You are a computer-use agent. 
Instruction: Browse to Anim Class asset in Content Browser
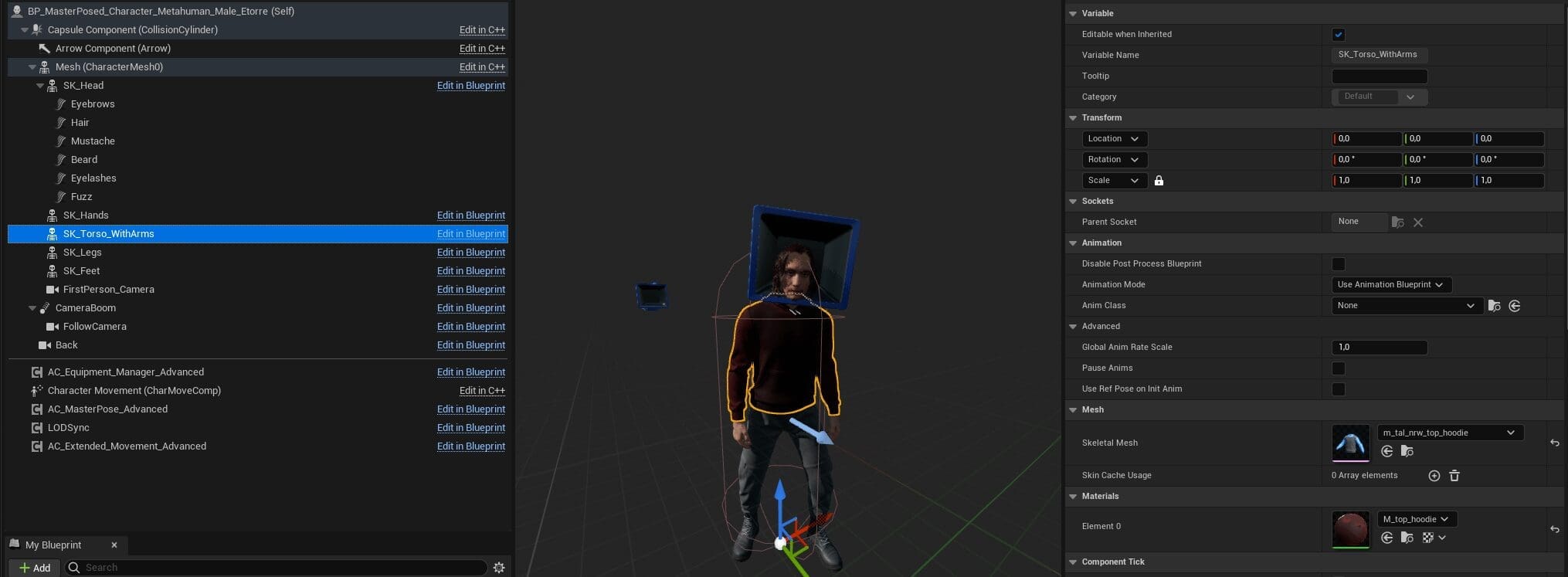[x=1494, y=306]
